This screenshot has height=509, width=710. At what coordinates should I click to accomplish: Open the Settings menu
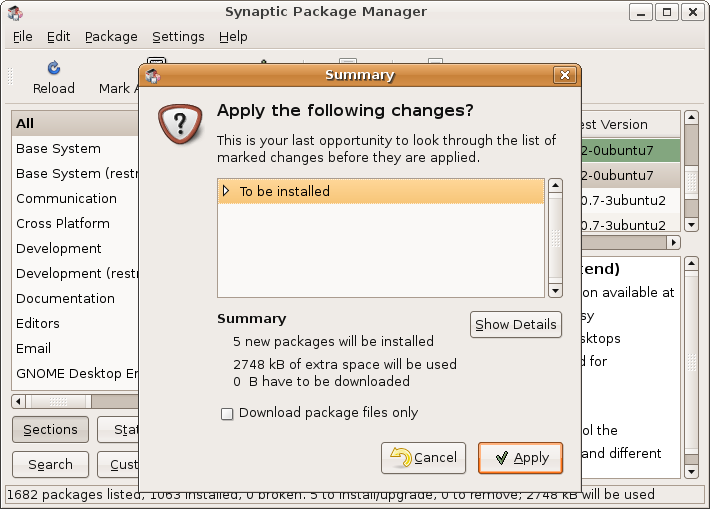click(x=178, y=37)
